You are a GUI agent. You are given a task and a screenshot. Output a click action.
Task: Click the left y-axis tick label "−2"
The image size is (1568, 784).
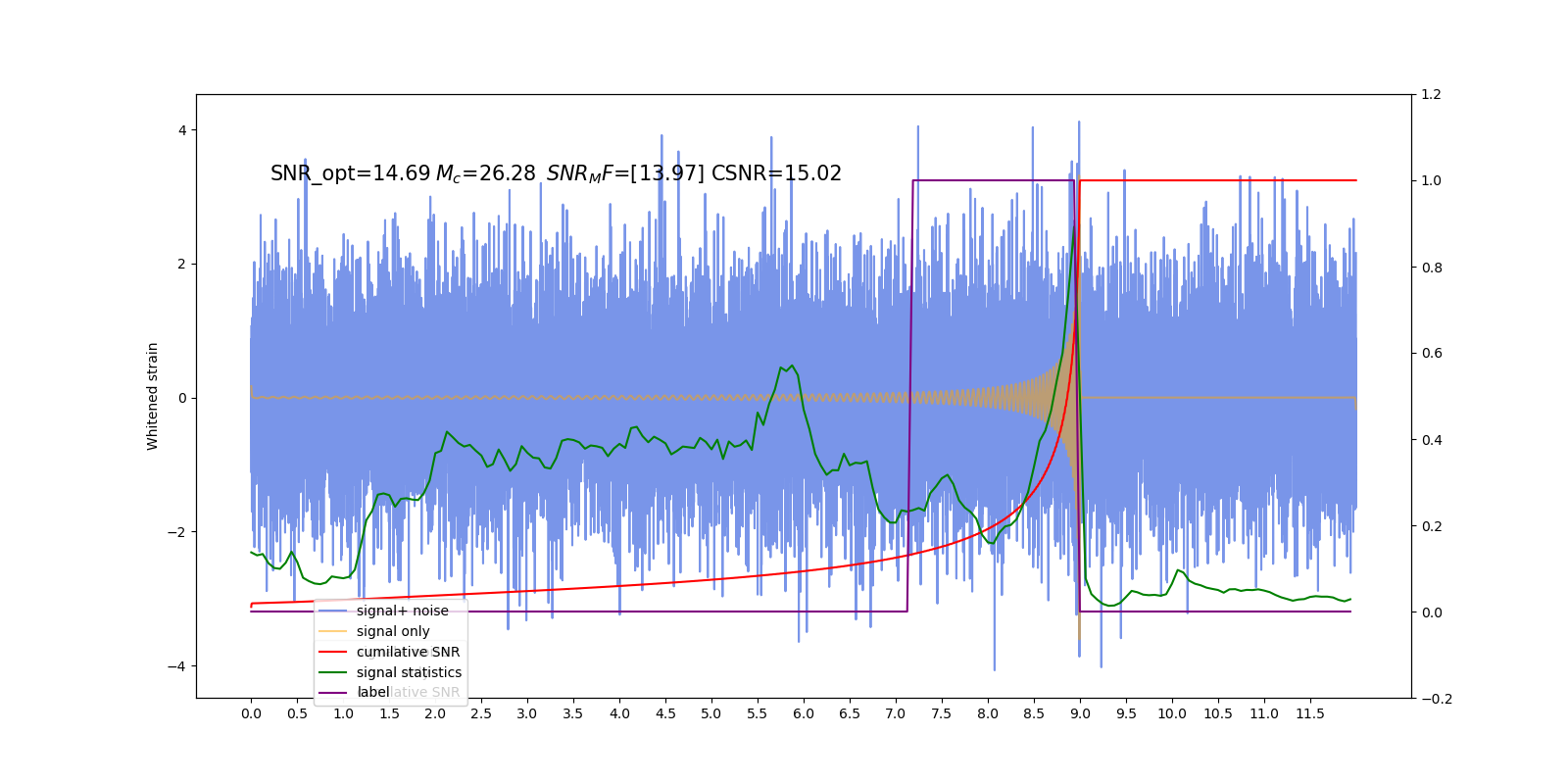(x=176, y=532)
